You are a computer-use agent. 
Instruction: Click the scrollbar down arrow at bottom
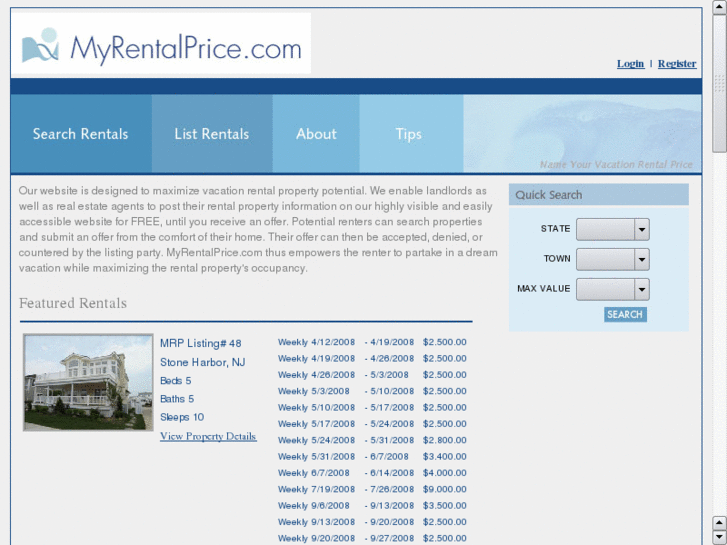coord(720,537)
